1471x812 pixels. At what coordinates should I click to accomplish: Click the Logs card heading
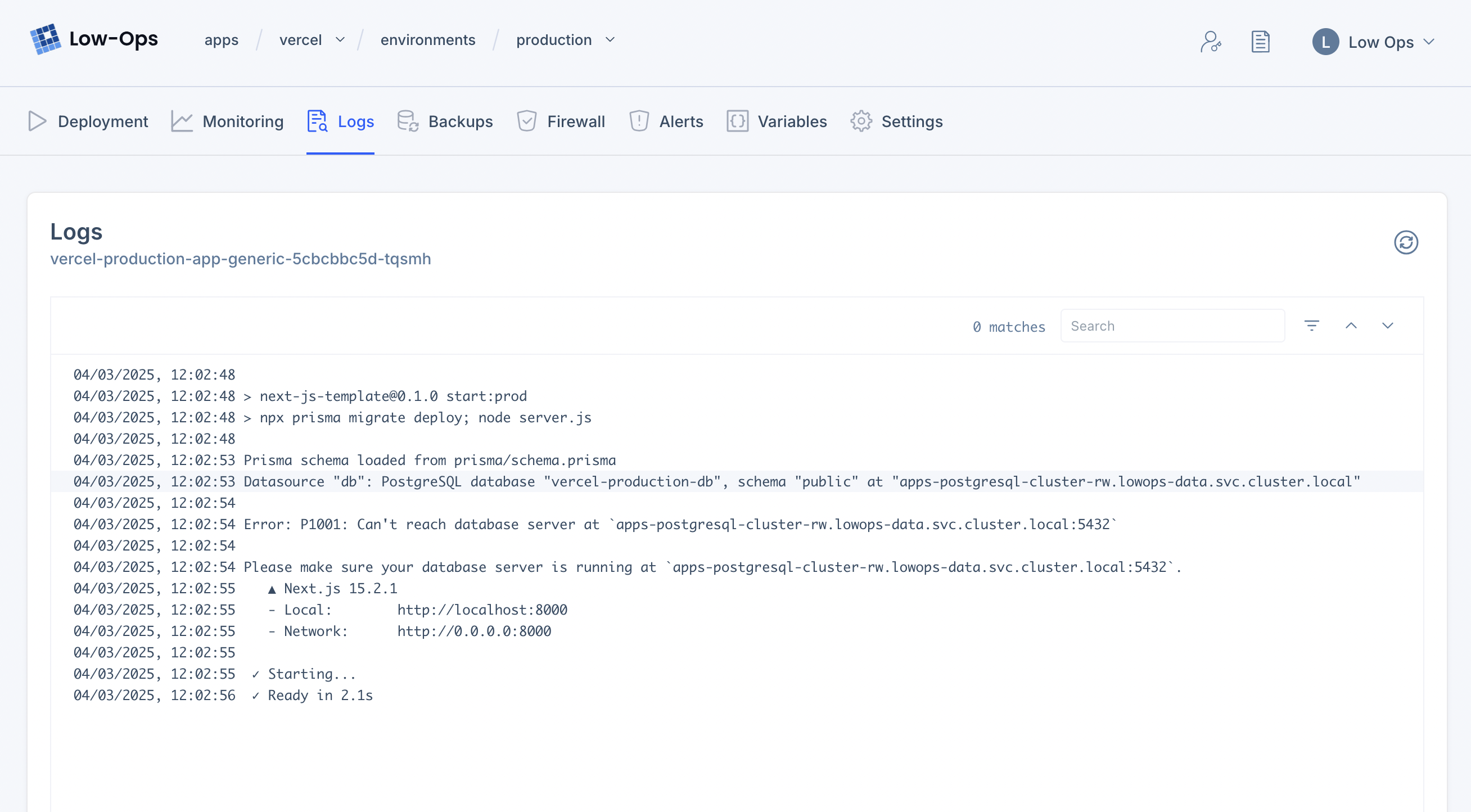point(76,232)
